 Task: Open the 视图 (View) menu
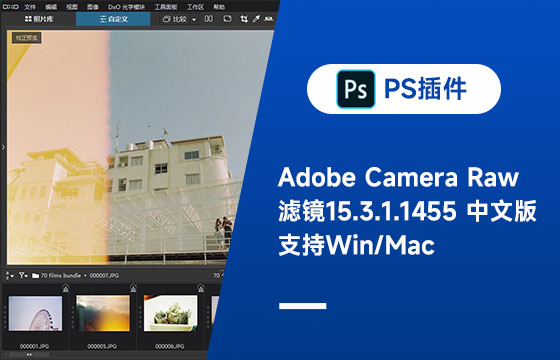click(x=72, y=7)
